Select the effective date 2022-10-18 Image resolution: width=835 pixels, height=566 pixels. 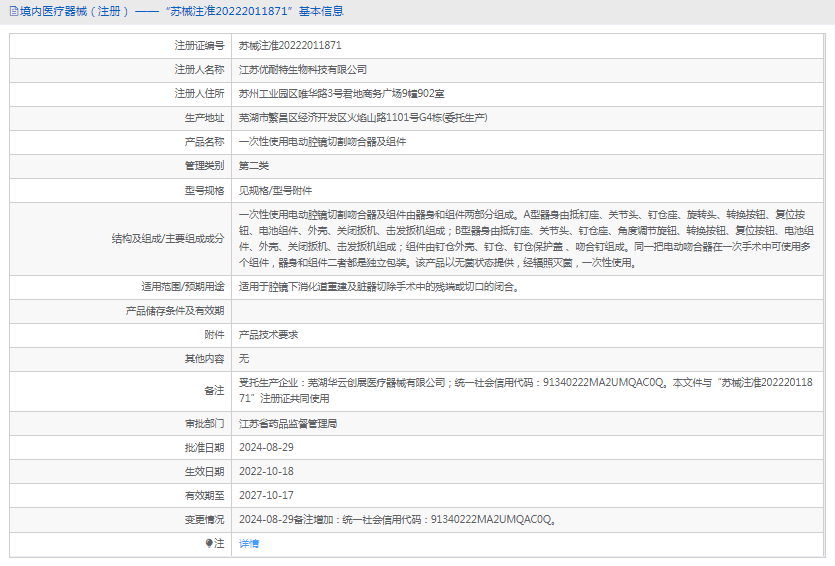[x=266, y=472]
